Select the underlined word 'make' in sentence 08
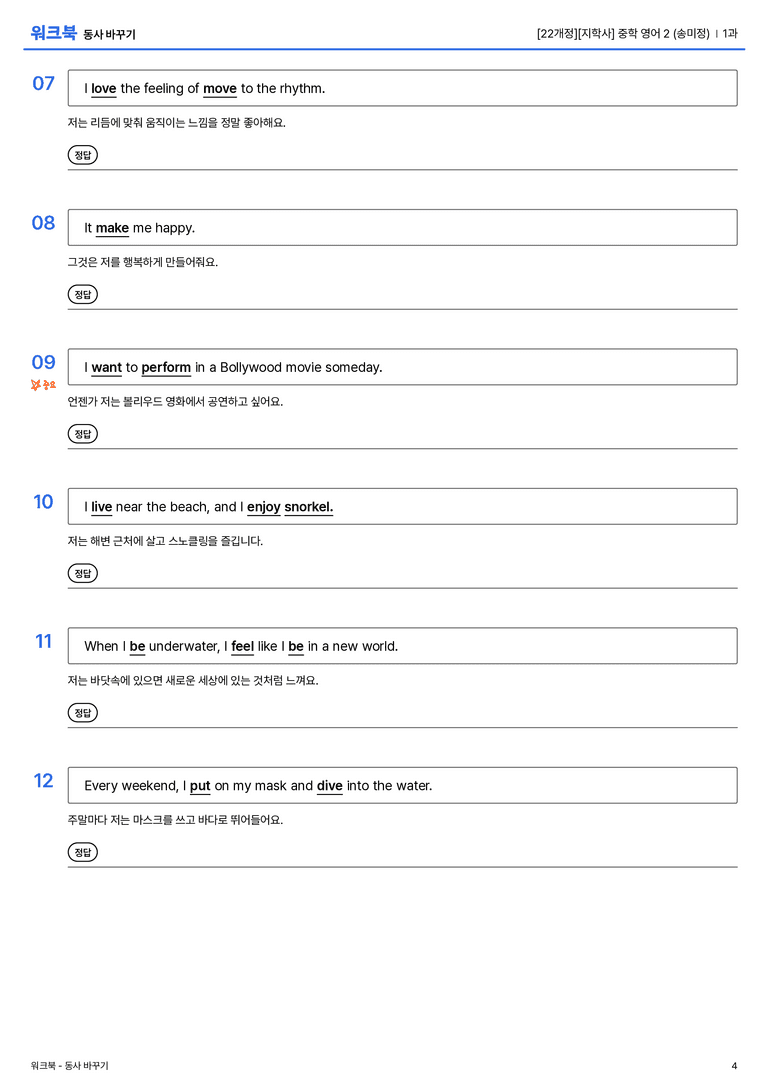The image size is (768, 1087). tap(112, 228)
